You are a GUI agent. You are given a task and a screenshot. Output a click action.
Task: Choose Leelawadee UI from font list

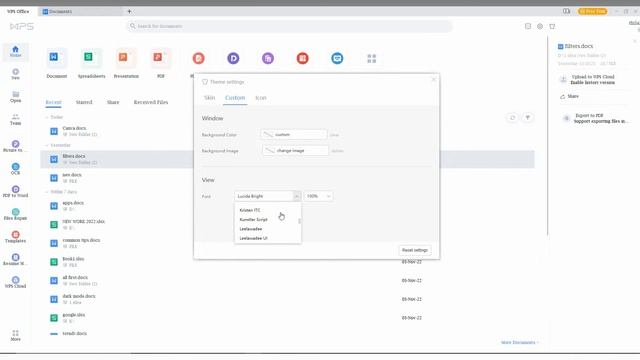[x=267, y=238]
